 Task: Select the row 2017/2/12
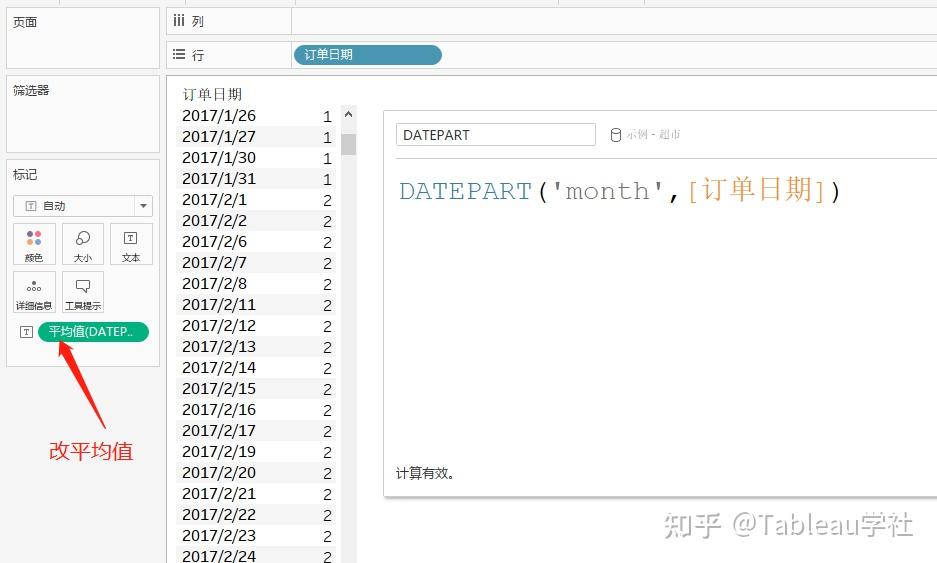point(256,325)
